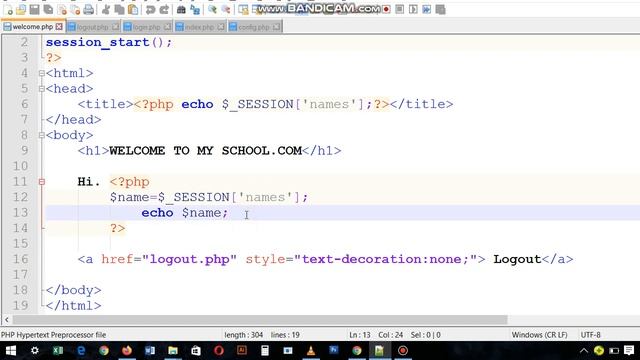
Task: Click the 'session_start' text on line 2
Action: pyautogui.click(x=98, y=42)
